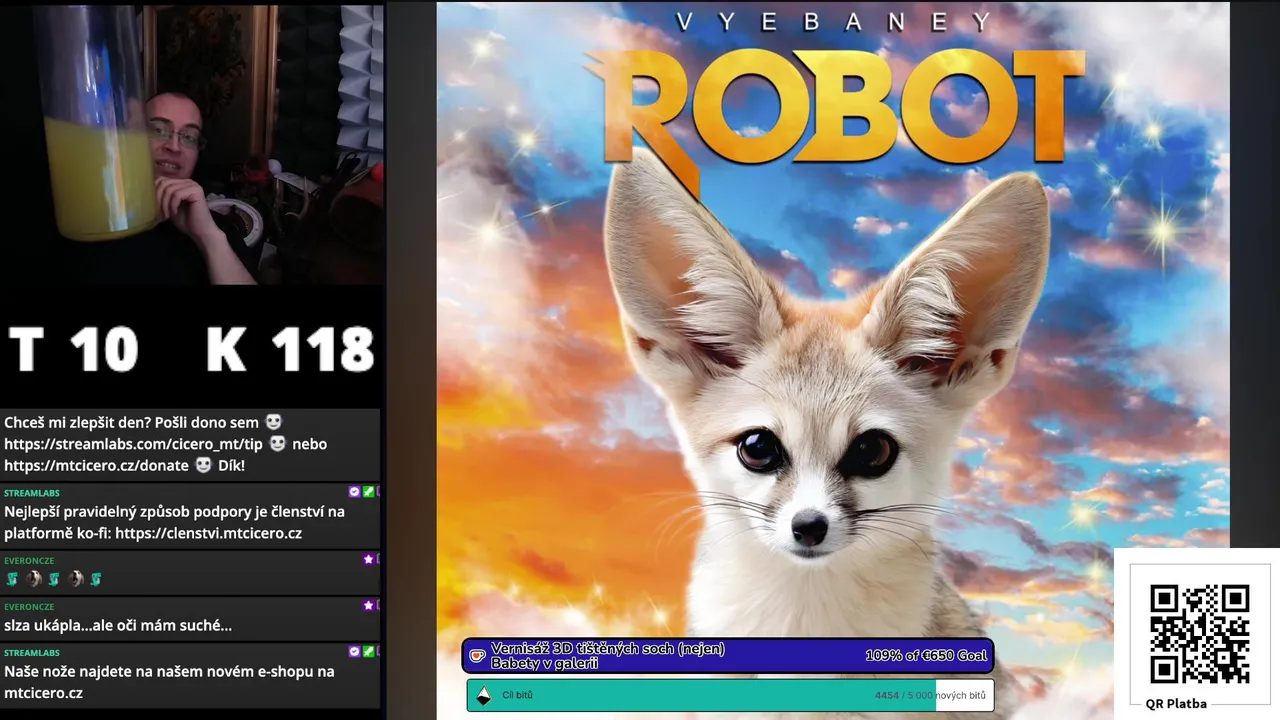Click the 'K 118' counter
This screenshot has width=1280, height=720.
(290, 350)
